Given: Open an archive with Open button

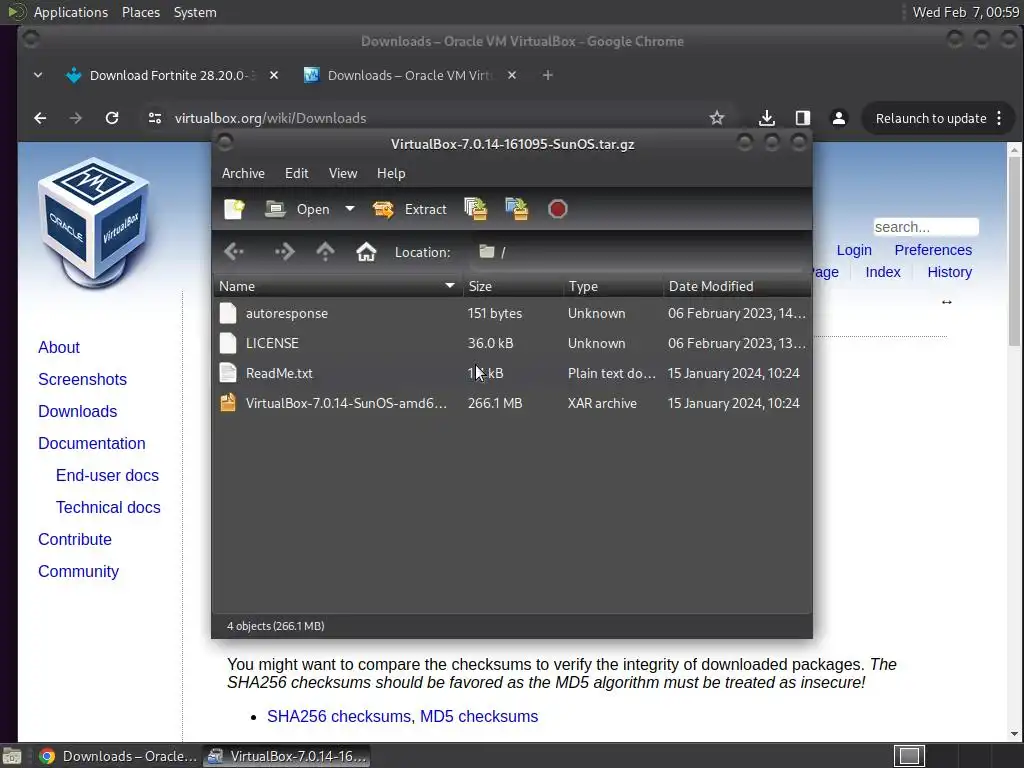Looking at the screenshot, I should [297, 209].
